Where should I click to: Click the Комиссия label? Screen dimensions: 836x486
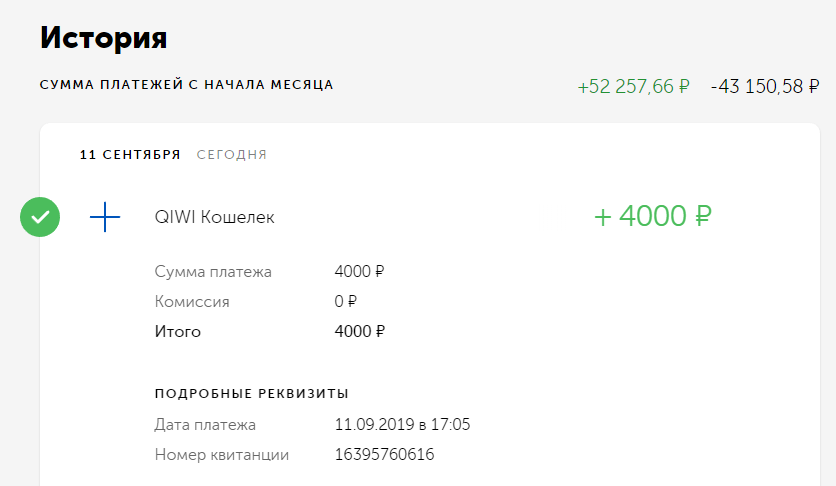pos(192,302)
